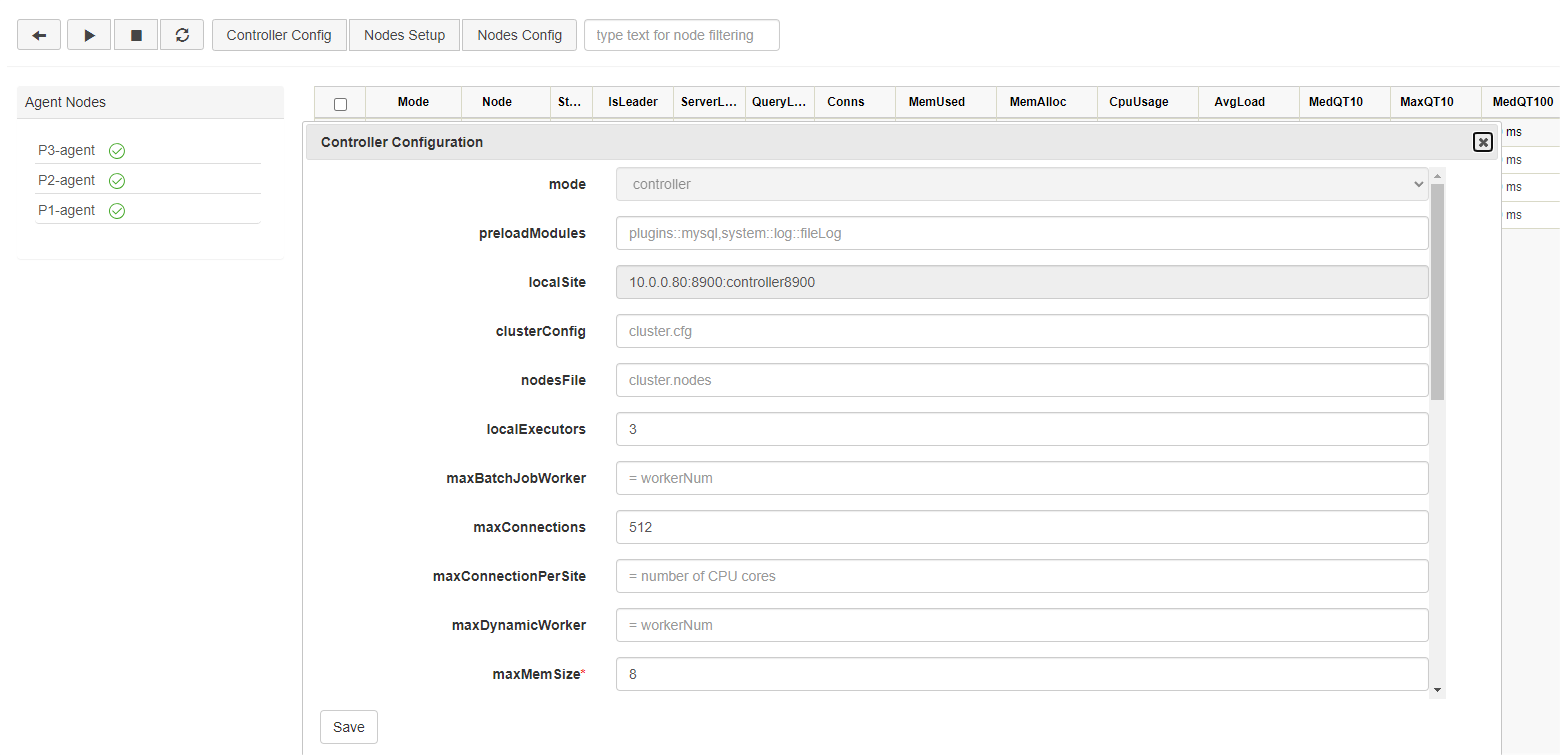The width and height of the screenshot is (1560, 755).
Task: Click the green status icon for P1-agent
Action: (117, 211)
